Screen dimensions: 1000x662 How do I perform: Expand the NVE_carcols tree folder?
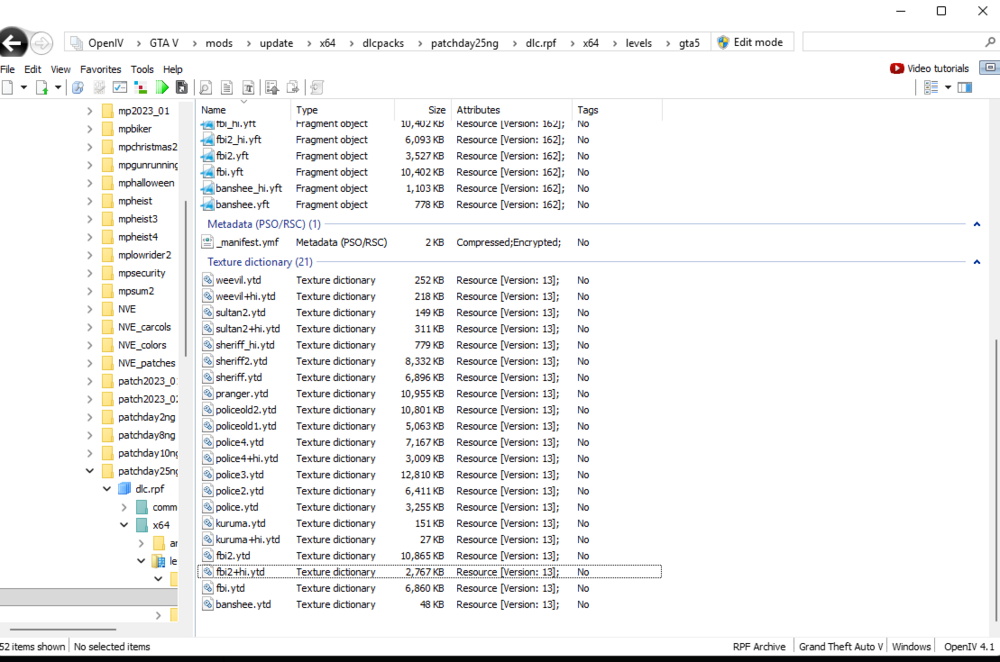pyautogui.click(x=89, y=327)
